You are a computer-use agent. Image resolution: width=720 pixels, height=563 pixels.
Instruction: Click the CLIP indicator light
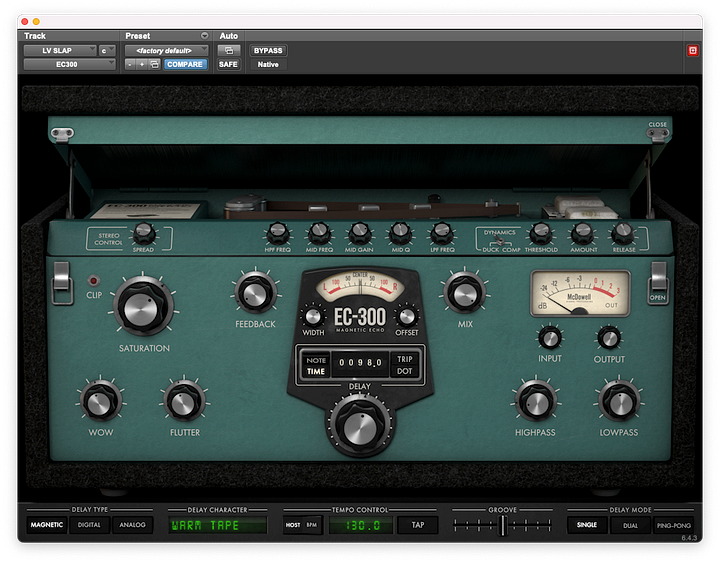pyautogui.click(x=94, y=281)
